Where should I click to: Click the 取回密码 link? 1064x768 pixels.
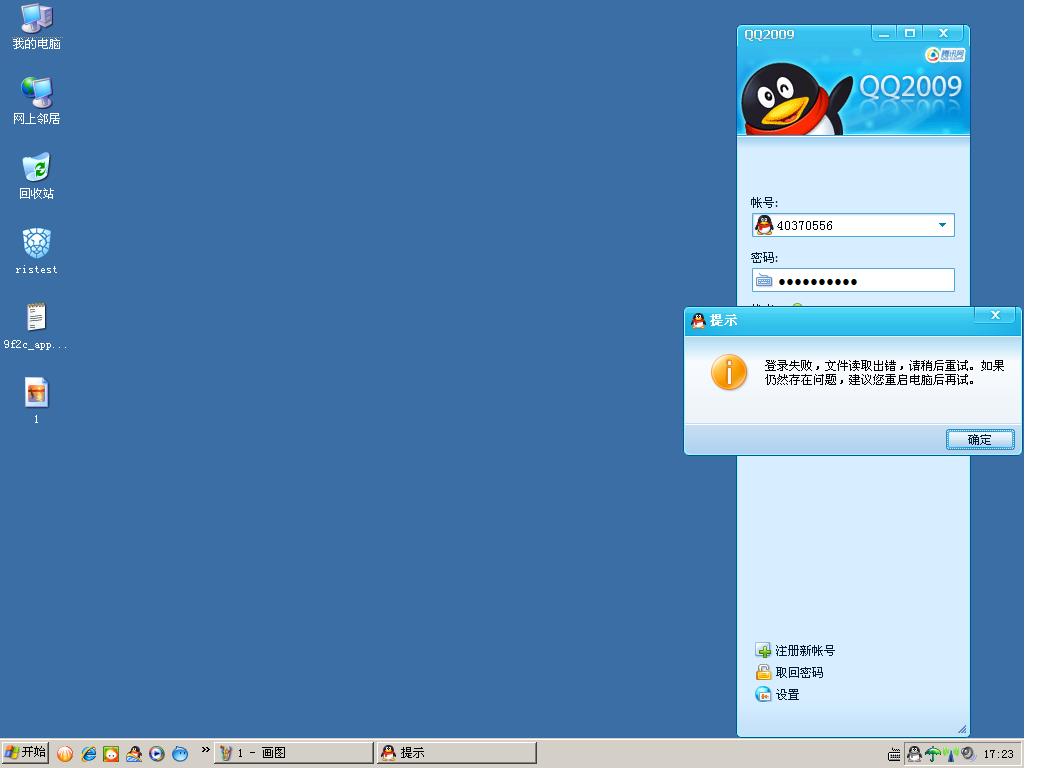tap(799, 672)
